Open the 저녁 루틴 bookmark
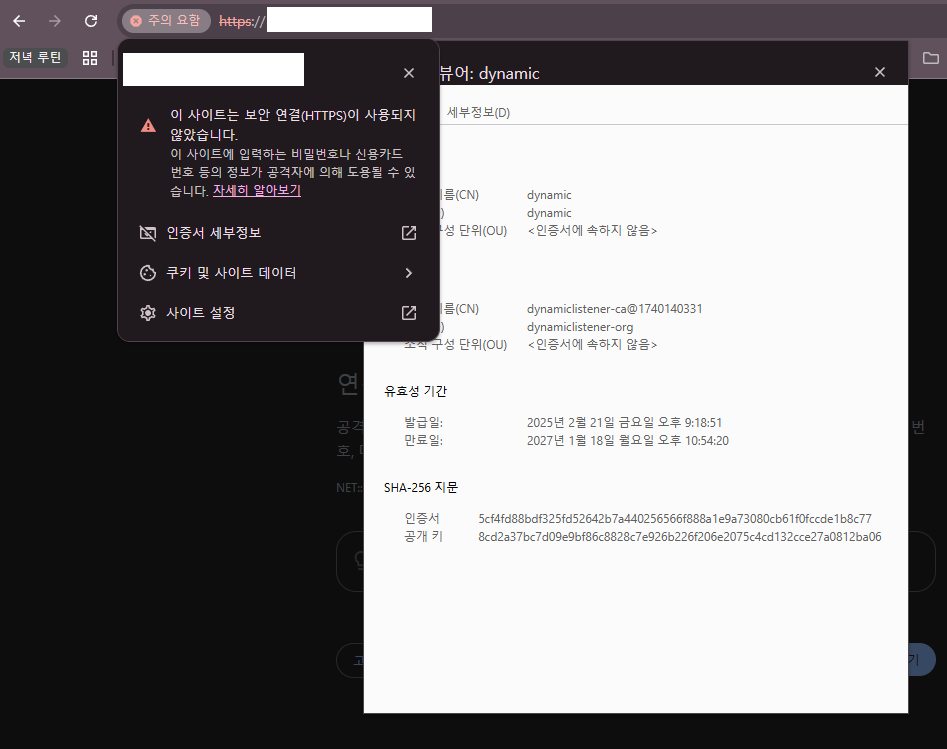Image resolution: width=947 pixels, height=749 pixels. (x=35, y=57)
